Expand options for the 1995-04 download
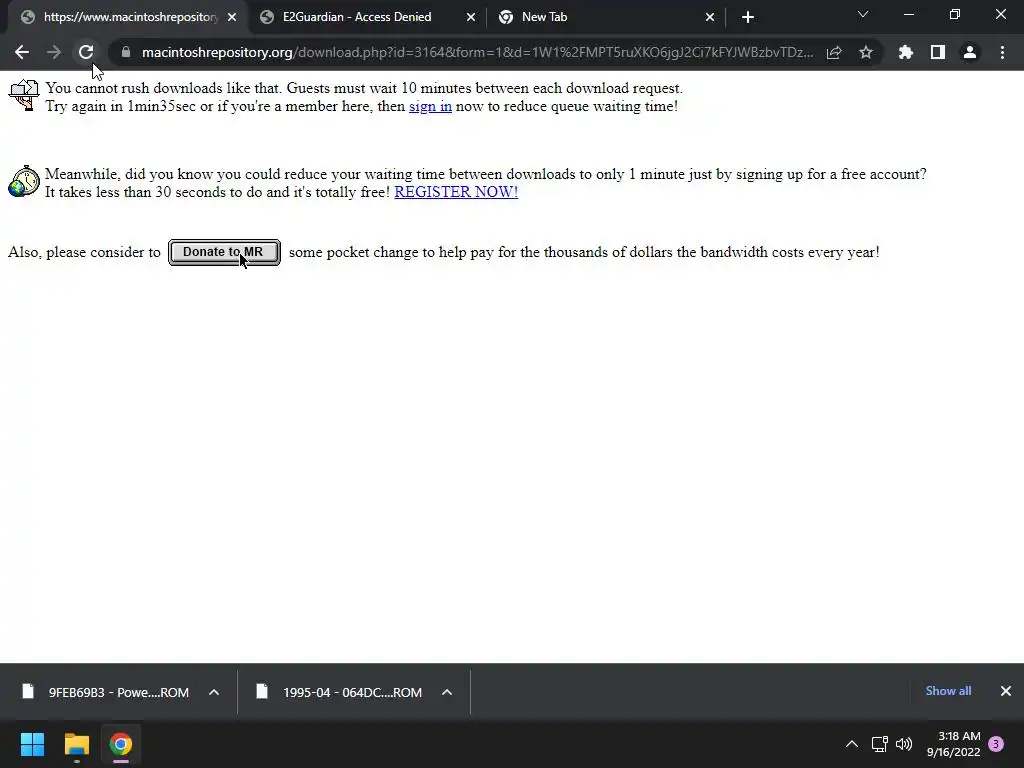Screen dimensions: 1024x768 [447, 692]
